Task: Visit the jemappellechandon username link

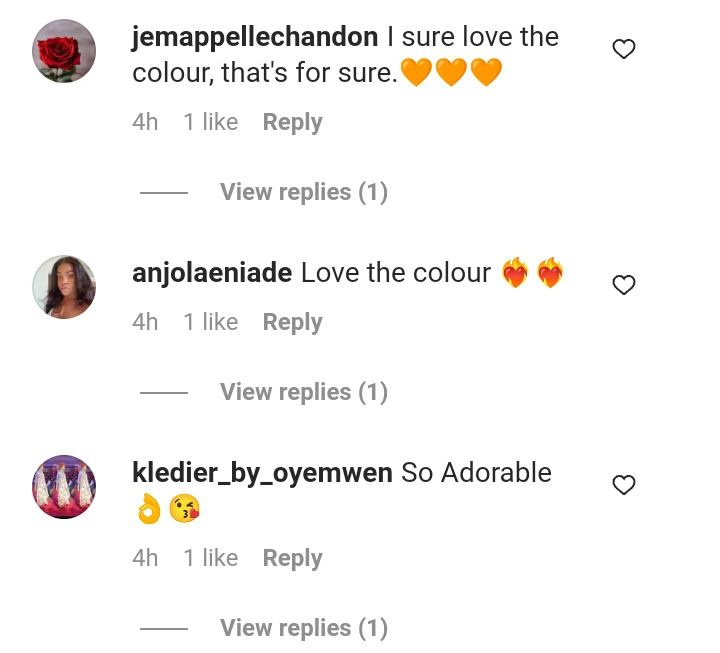Action: pyautogui.click(x=255, y=38)
